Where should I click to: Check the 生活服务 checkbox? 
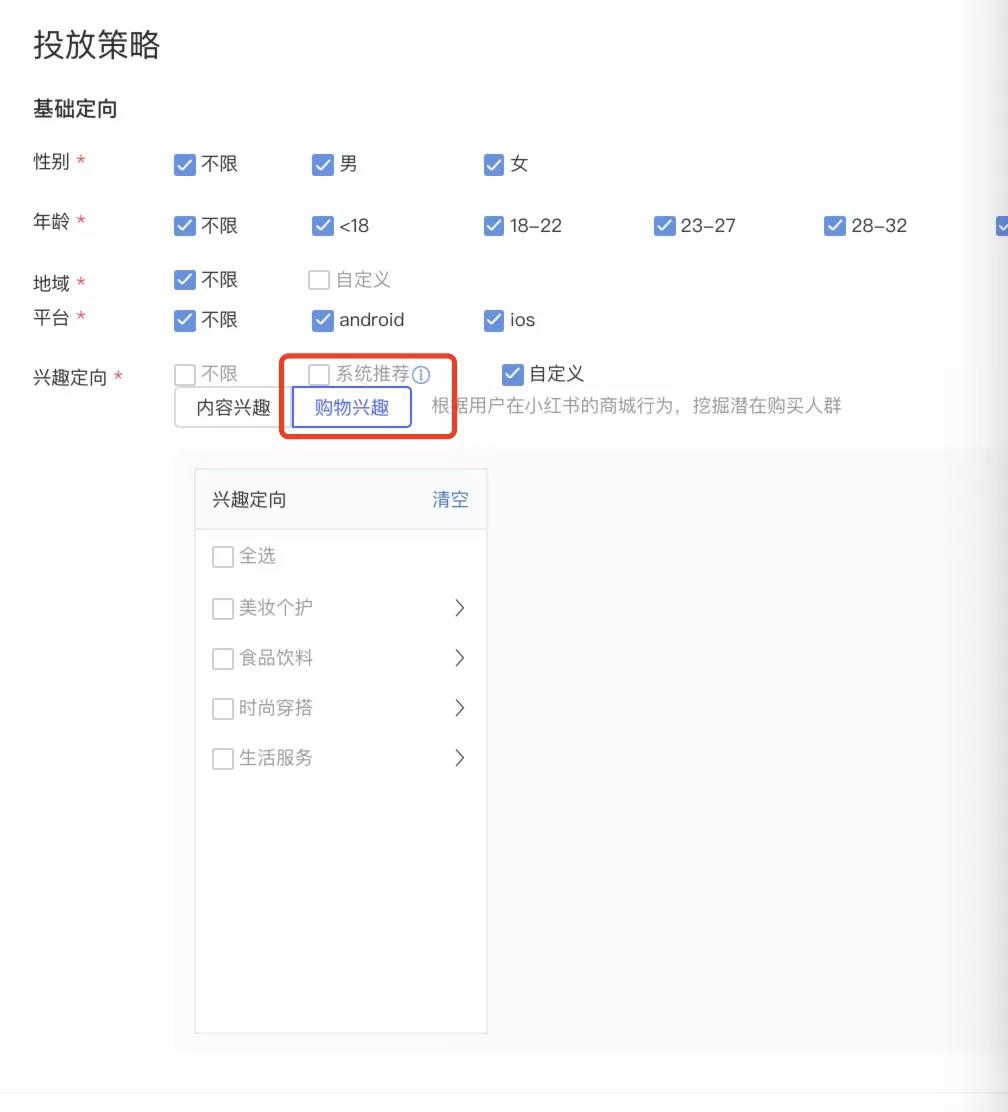(x=223, y=759)
